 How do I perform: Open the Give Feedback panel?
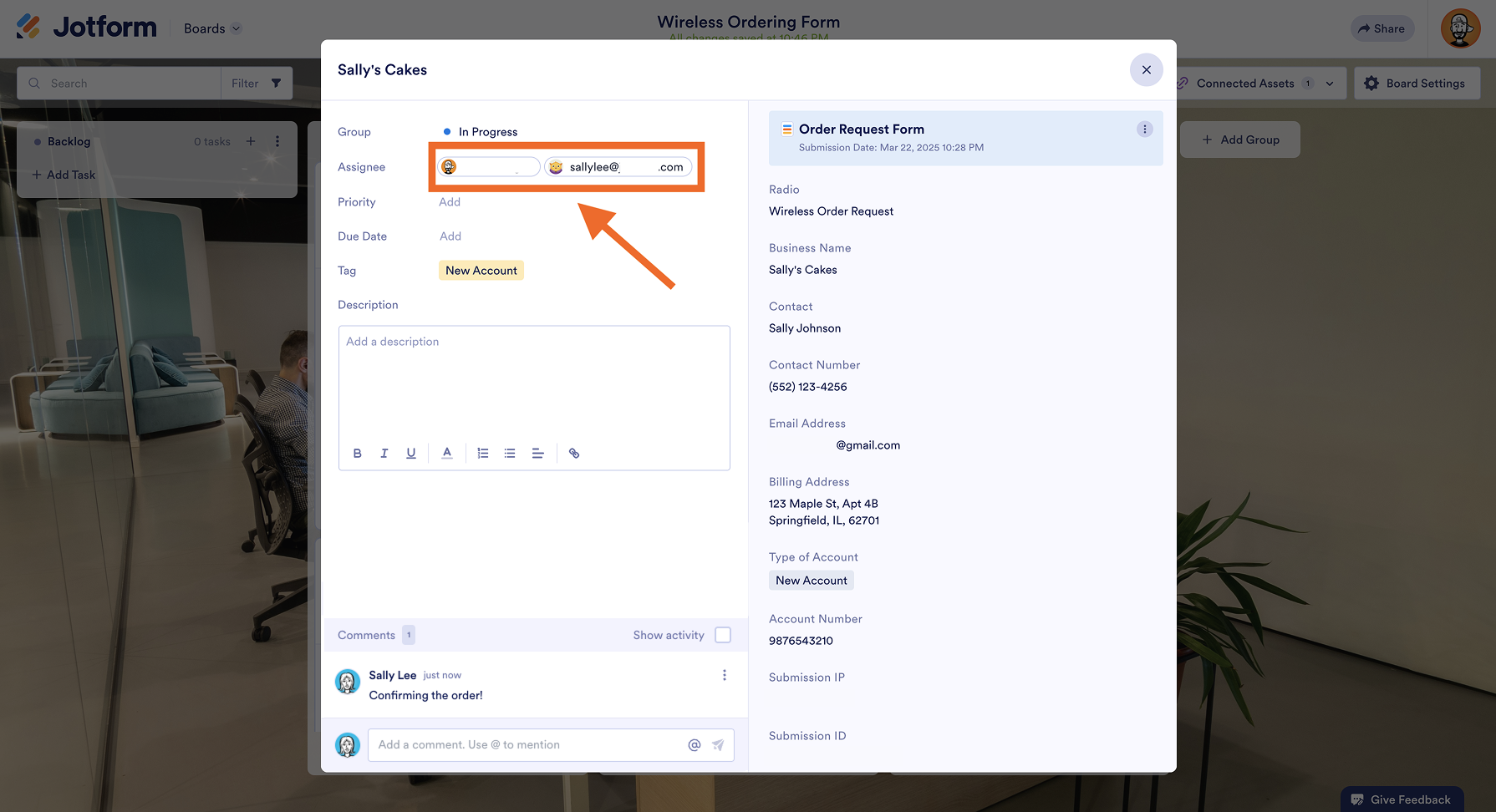point(1402,799)
